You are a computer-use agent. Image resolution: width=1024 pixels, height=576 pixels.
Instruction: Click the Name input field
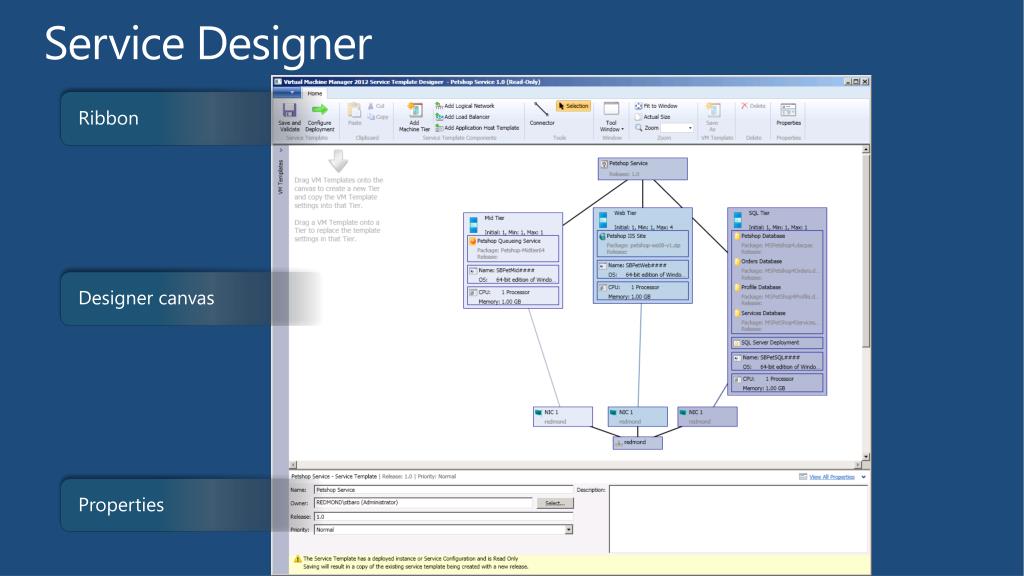(x=443, y=490)
